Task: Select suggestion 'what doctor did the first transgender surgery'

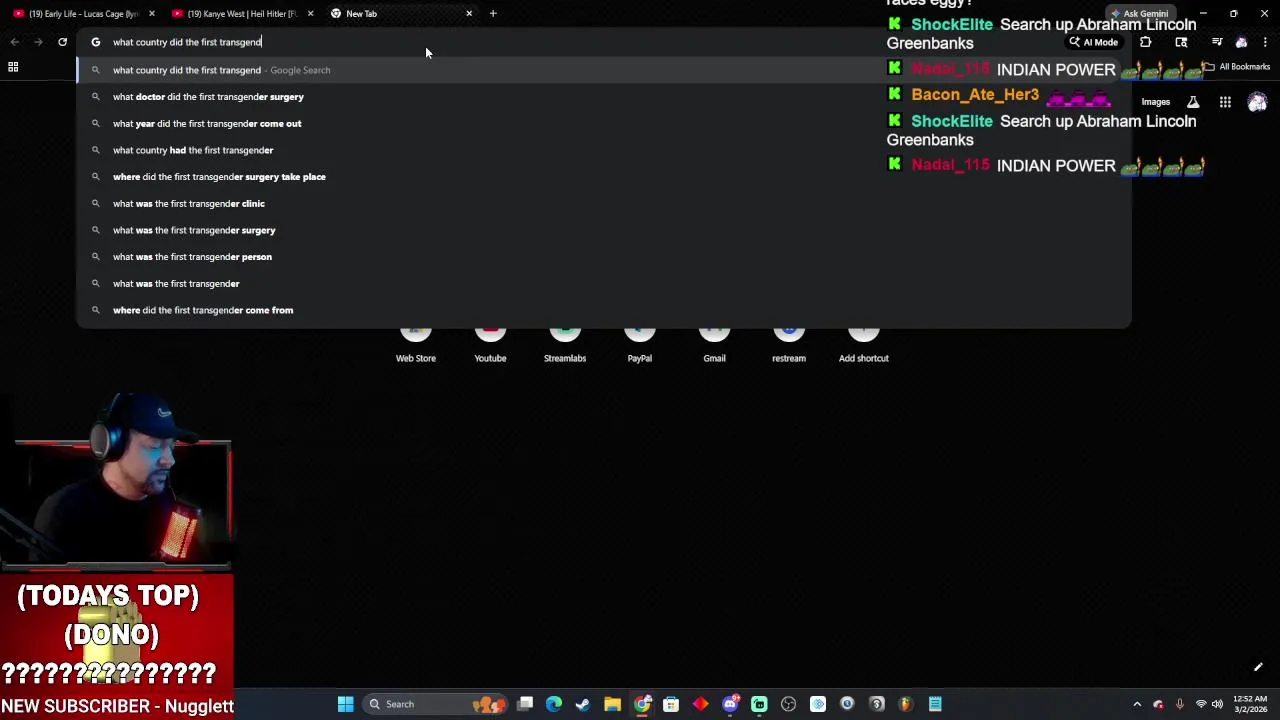Action: pos(604,97)
